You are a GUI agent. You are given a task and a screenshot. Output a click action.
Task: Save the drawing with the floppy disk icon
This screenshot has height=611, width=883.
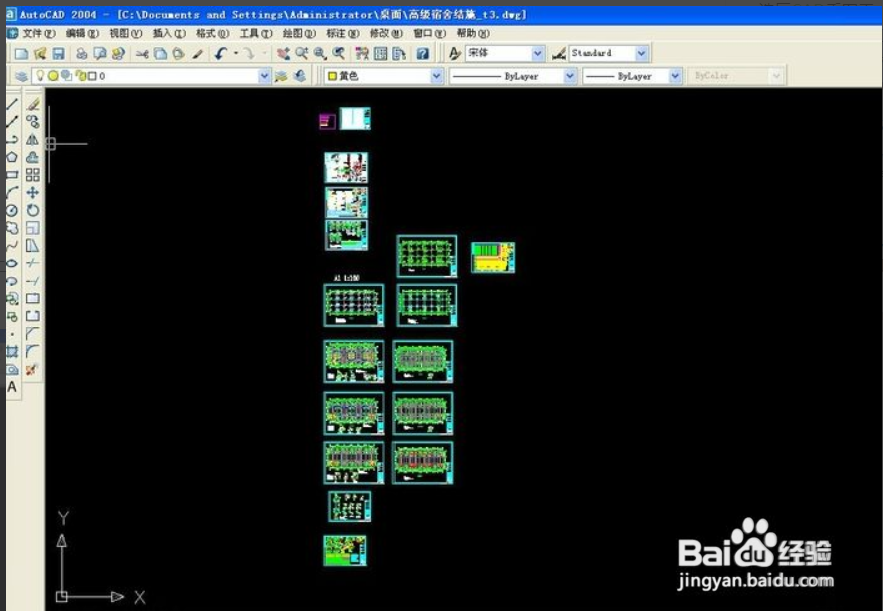tap(59, 53)
